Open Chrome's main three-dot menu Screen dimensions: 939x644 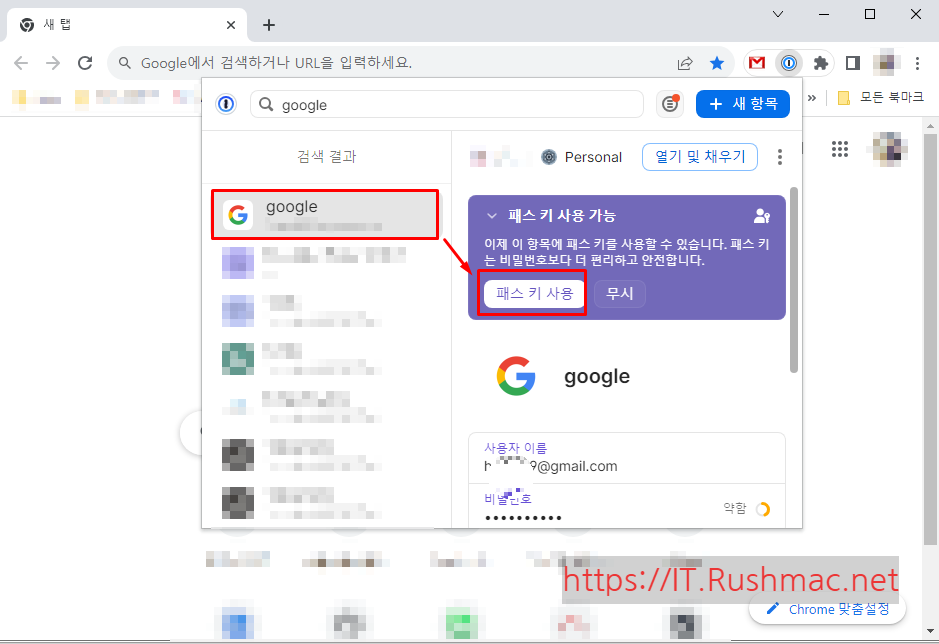click(918, 62)
